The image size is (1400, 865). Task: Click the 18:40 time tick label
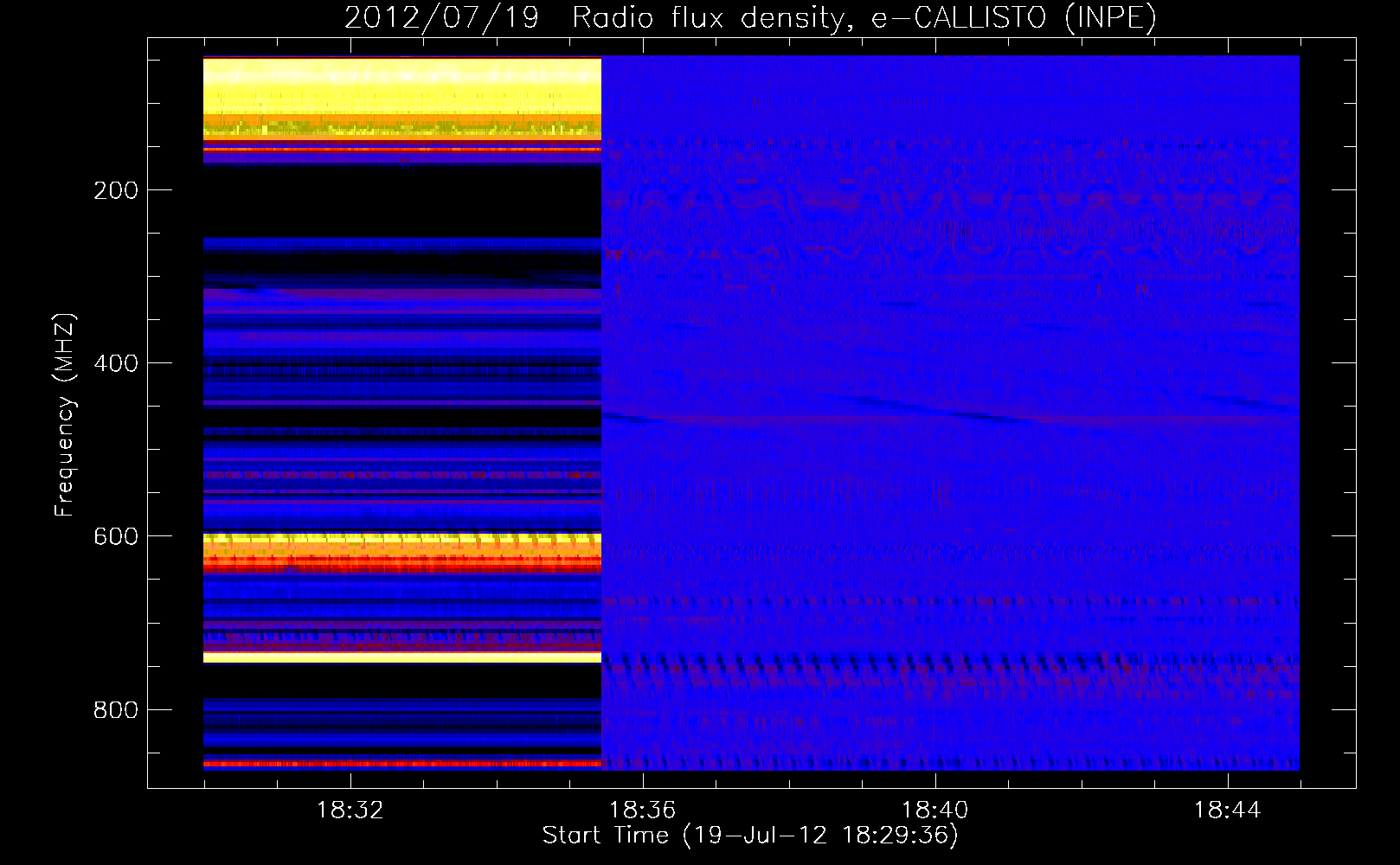tap(934, 811)
